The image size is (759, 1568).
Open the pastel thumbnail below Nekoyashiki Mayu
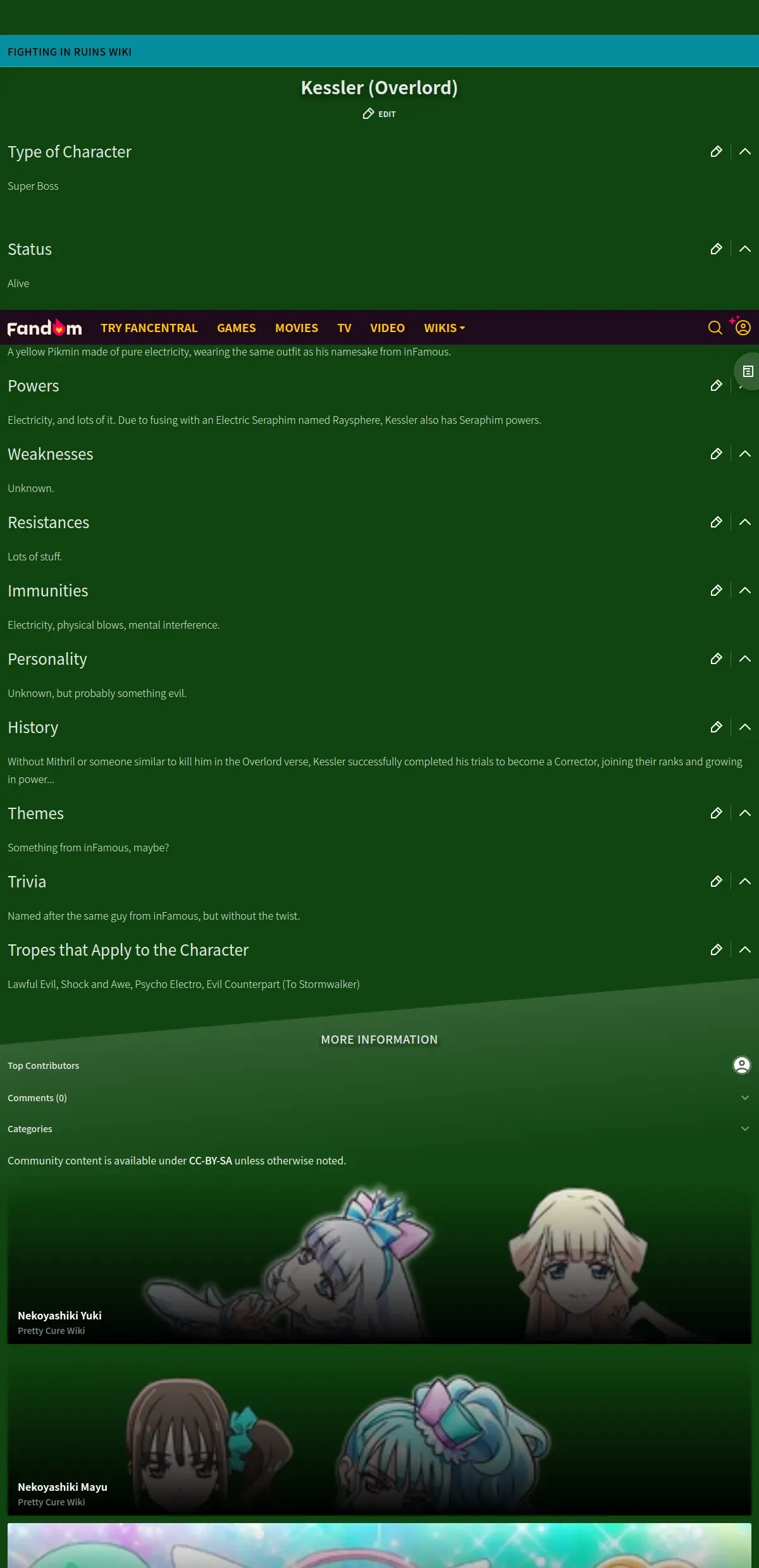point(379,1545)
